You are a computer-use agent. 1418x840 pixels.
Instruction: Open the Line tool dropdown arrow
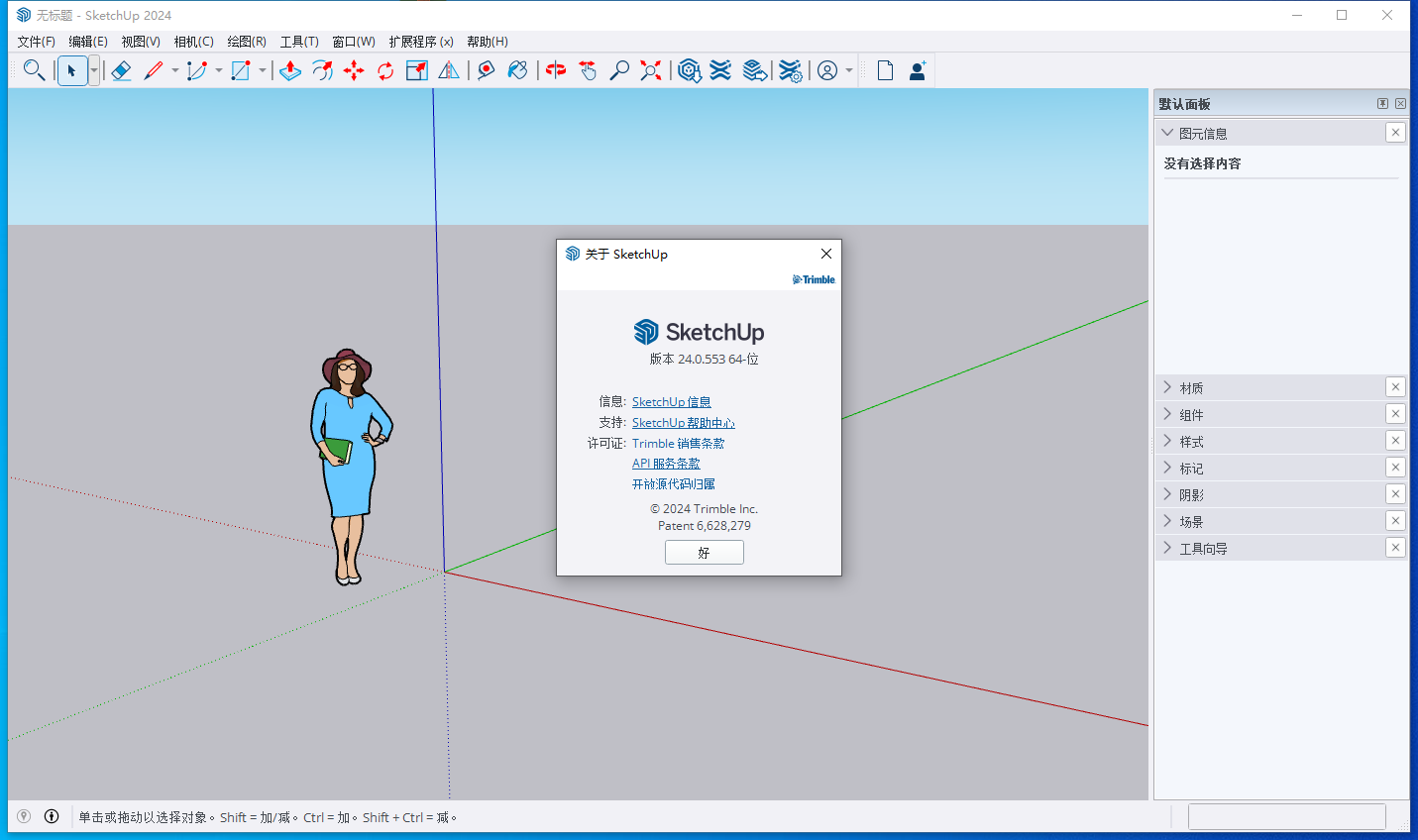point(175,70)
